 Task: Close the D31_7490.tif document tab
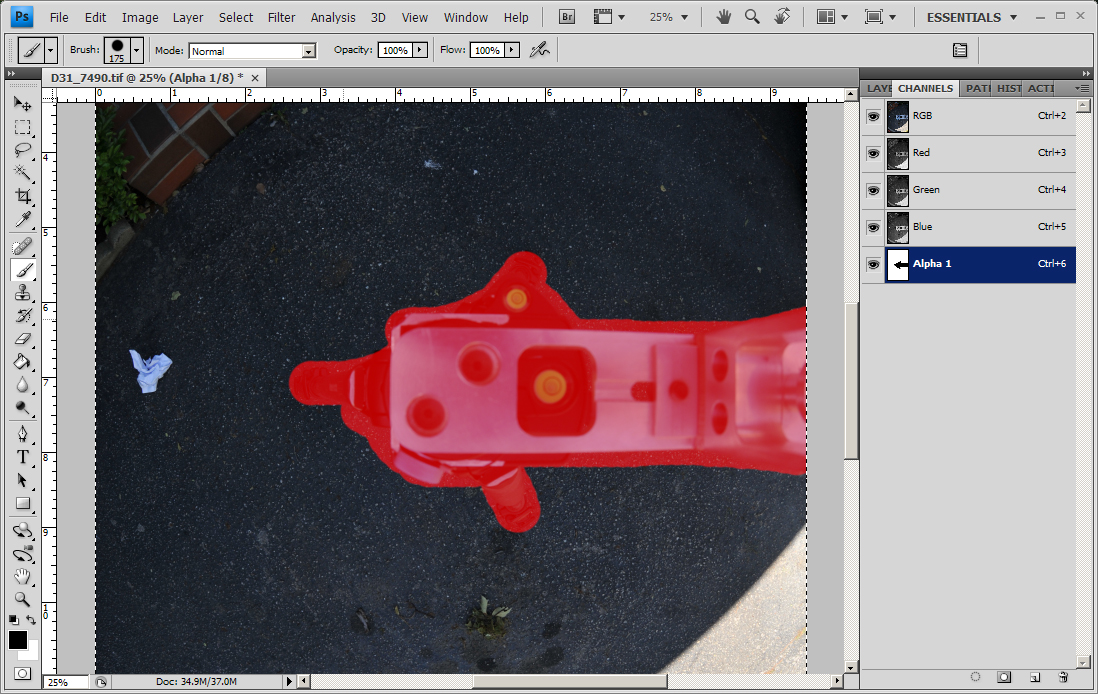point(255,78)
